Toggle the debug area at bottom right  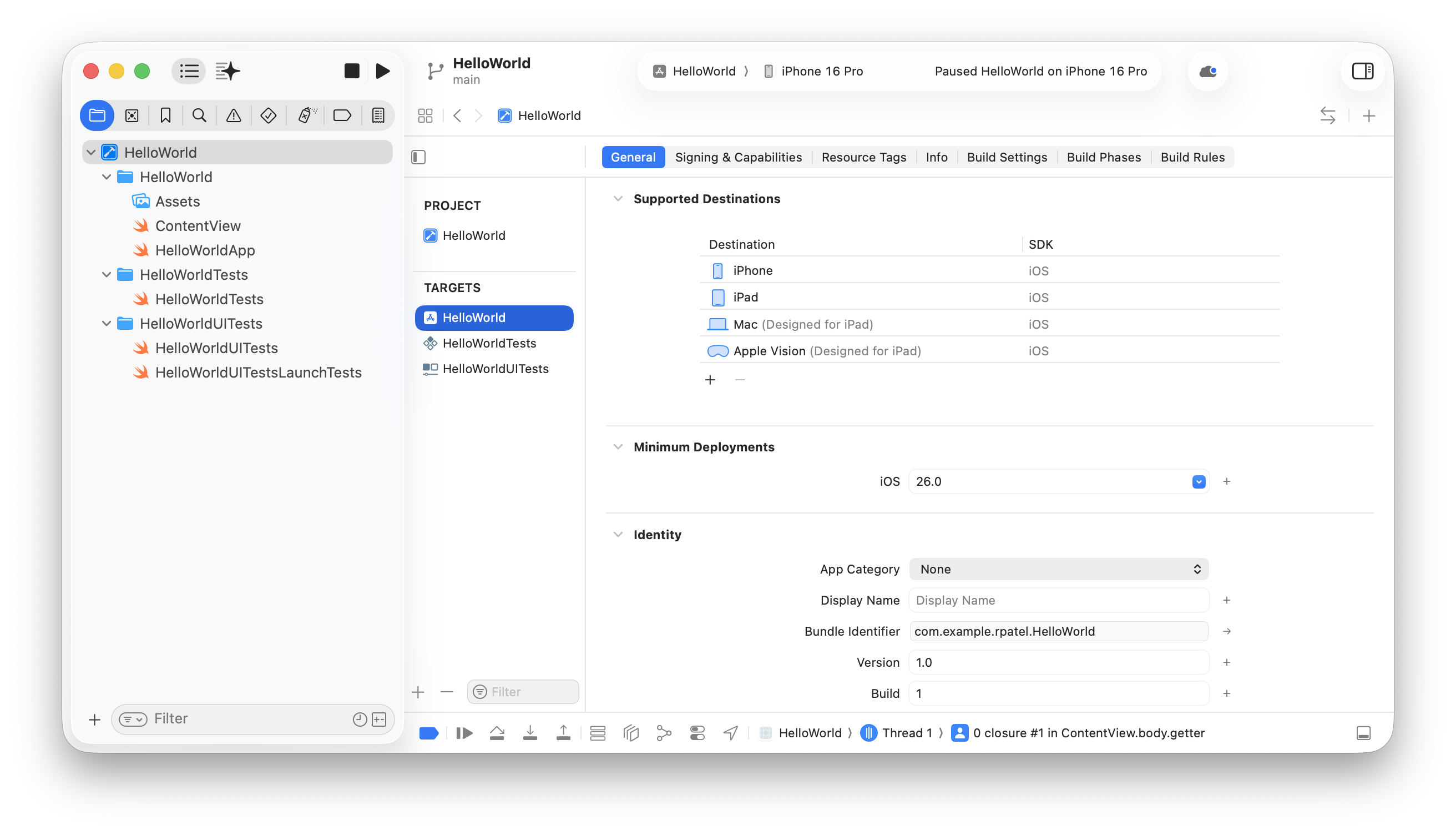click(1363, 733)
